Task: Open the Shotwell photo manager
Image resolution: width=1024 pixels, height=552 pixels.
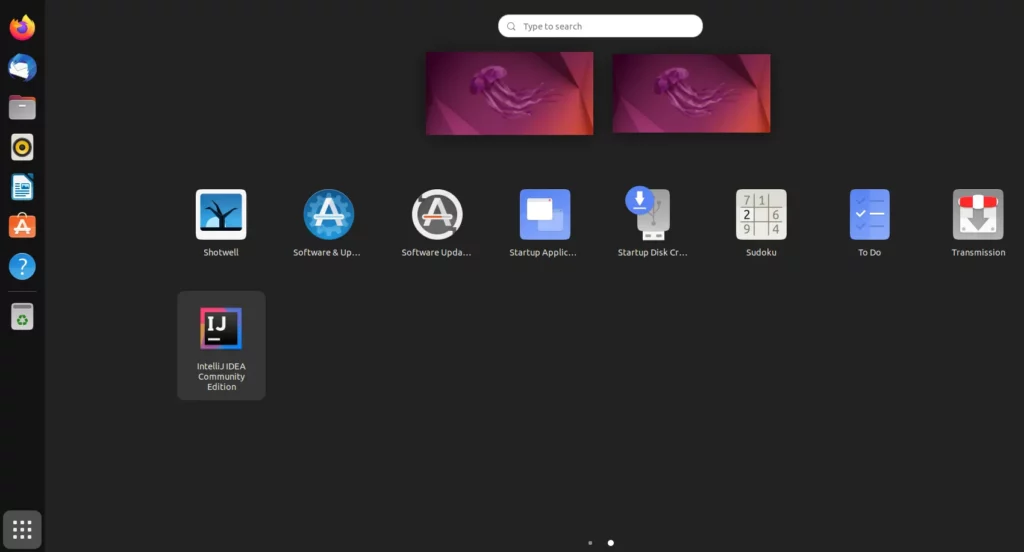Action: (221, 214)
